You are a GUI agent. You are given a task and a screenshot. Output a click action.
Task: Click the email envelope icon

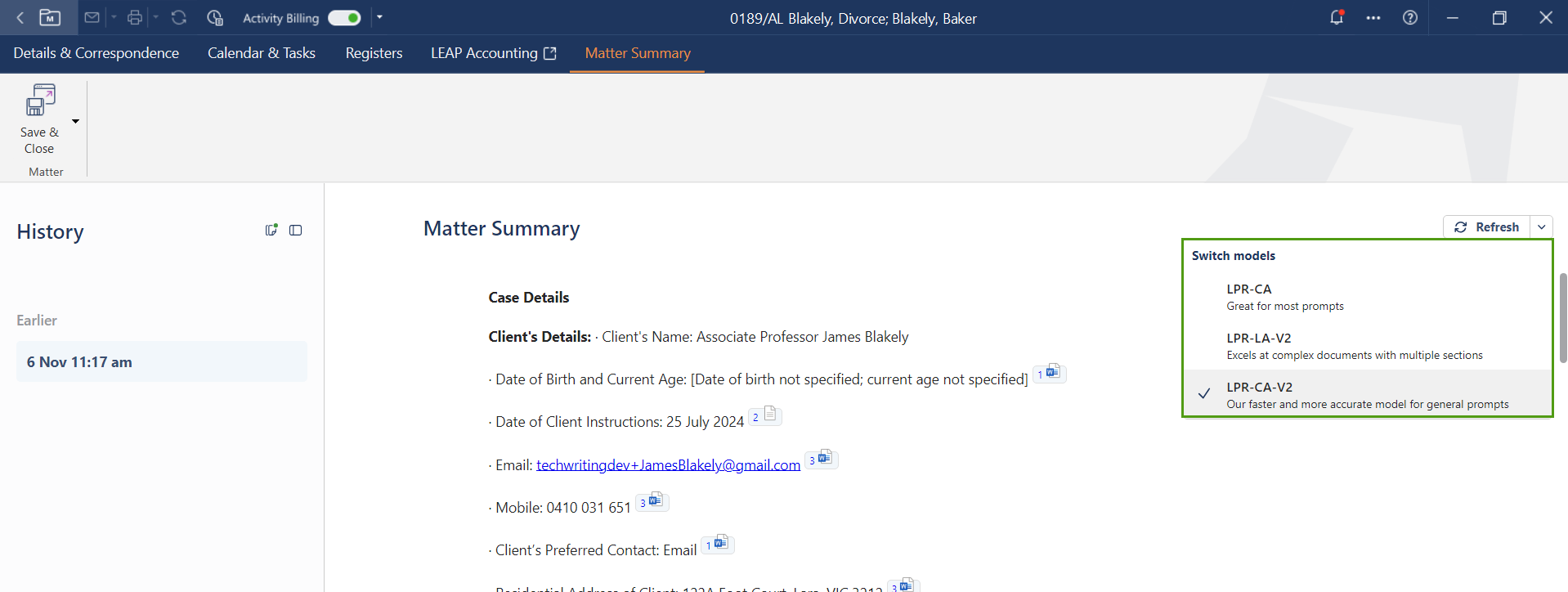point(92,17)
